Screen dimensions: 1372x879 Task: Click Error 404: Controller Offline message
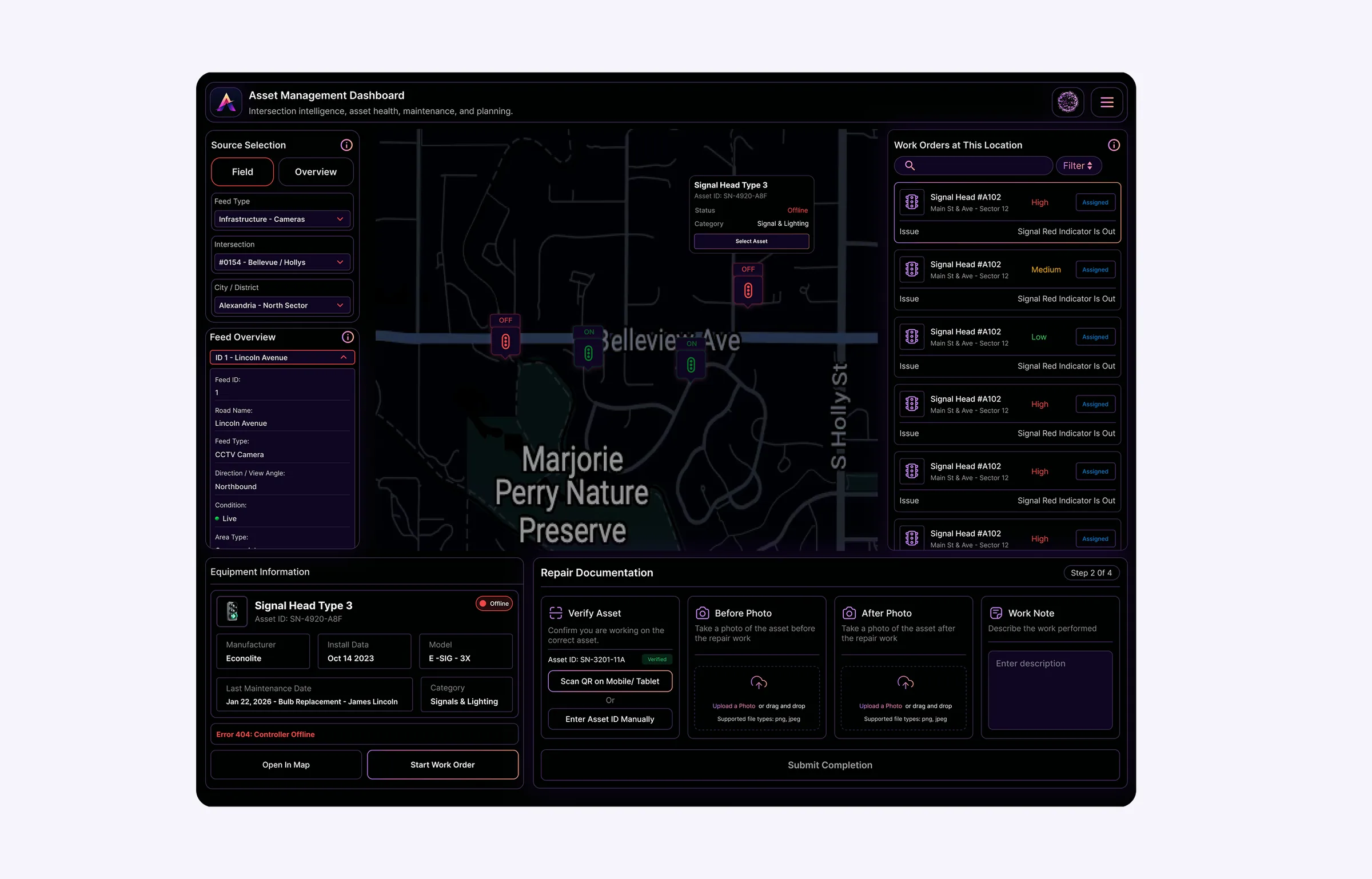click(x=265, y=734)
